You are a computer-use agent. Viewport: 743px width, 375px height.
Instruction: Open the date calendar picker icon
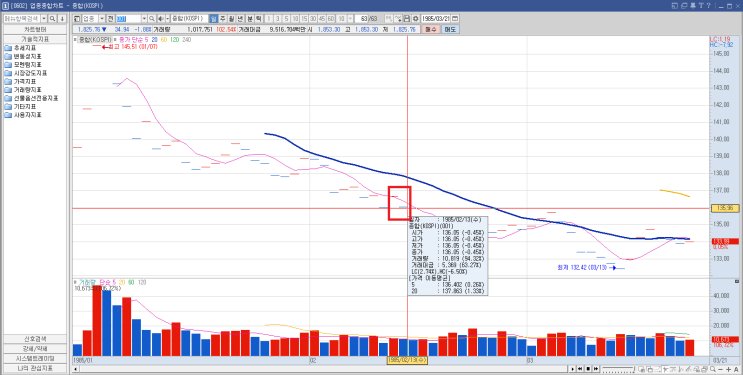[x=455, y=19]
